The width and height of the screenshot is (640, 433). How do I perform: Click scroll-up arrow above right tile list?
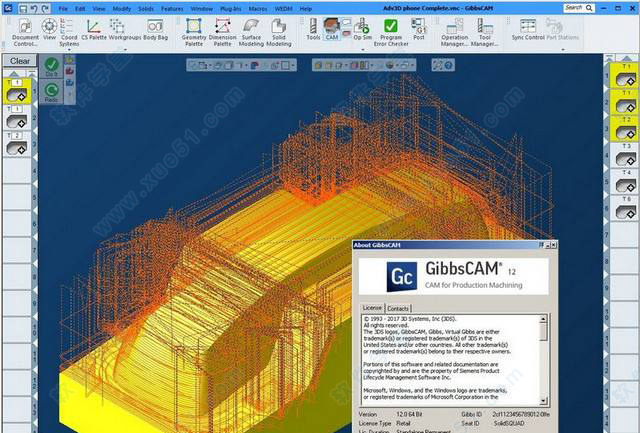point(626,58)
